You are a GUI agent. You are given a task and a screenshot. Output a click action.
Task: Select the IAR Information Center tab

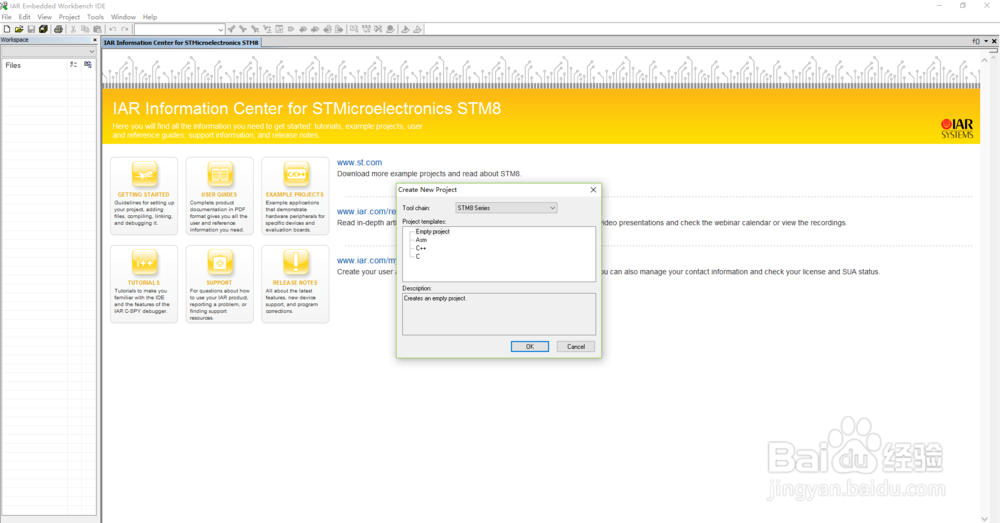[x=181, y=43]
